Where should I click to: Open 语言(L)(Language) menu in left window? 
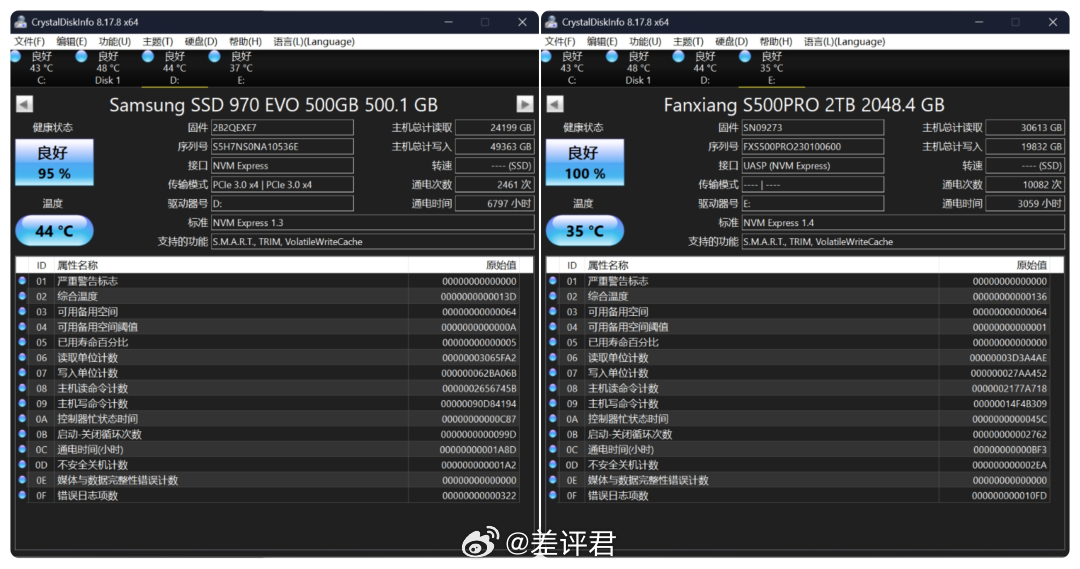coord(314,41)
